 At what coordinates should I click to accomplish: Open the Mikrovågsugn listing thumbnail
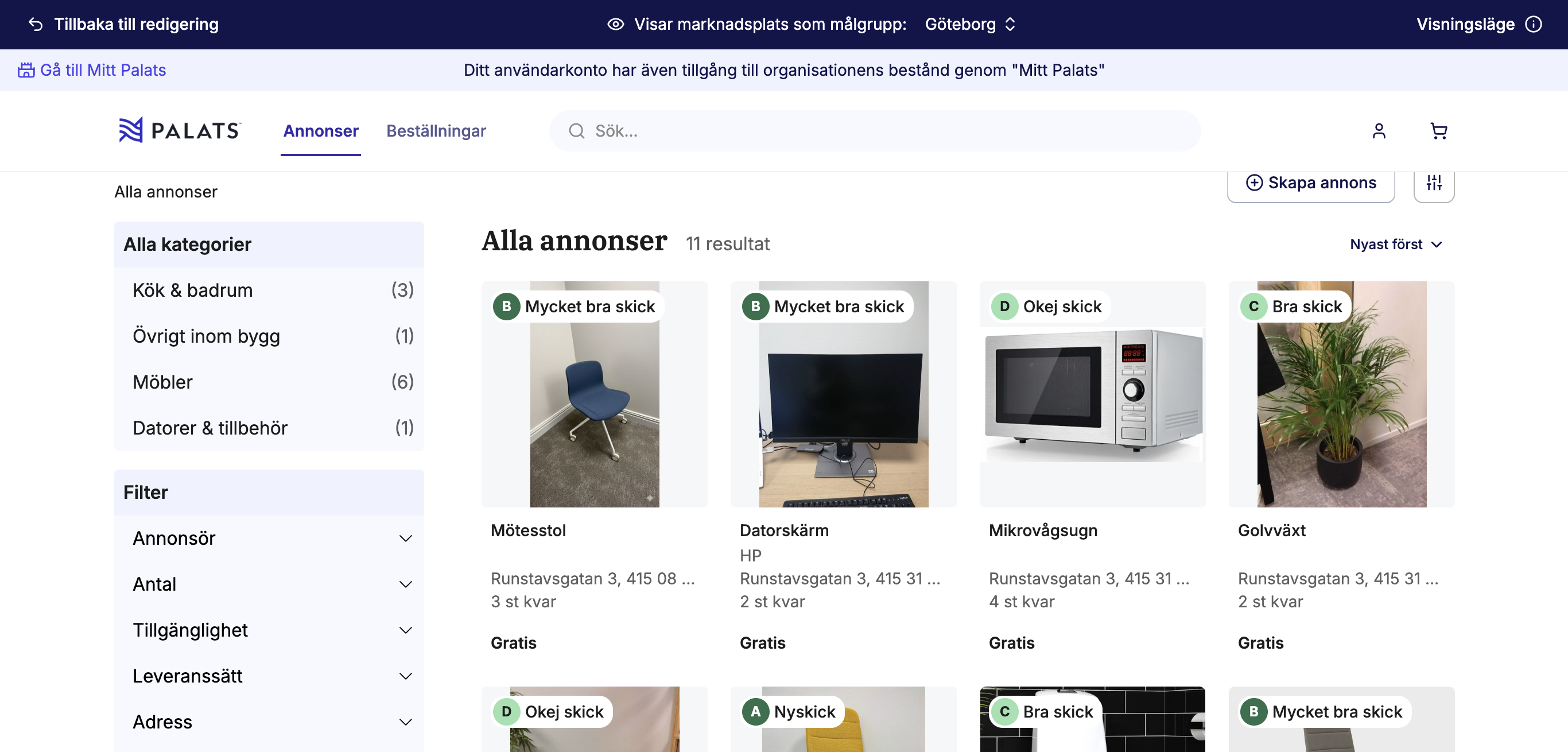[x=1092, y=394]
